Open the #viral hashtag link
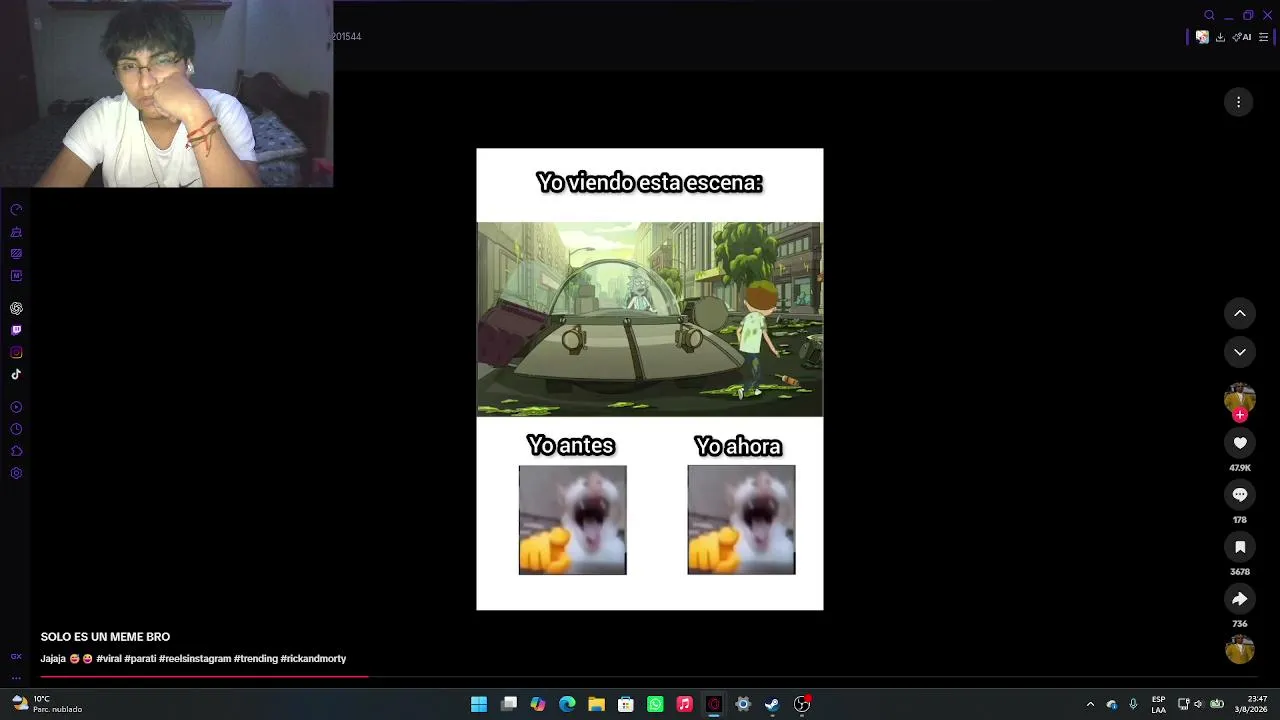This screenshot has width=1280, height=720. tap(108, 659)
